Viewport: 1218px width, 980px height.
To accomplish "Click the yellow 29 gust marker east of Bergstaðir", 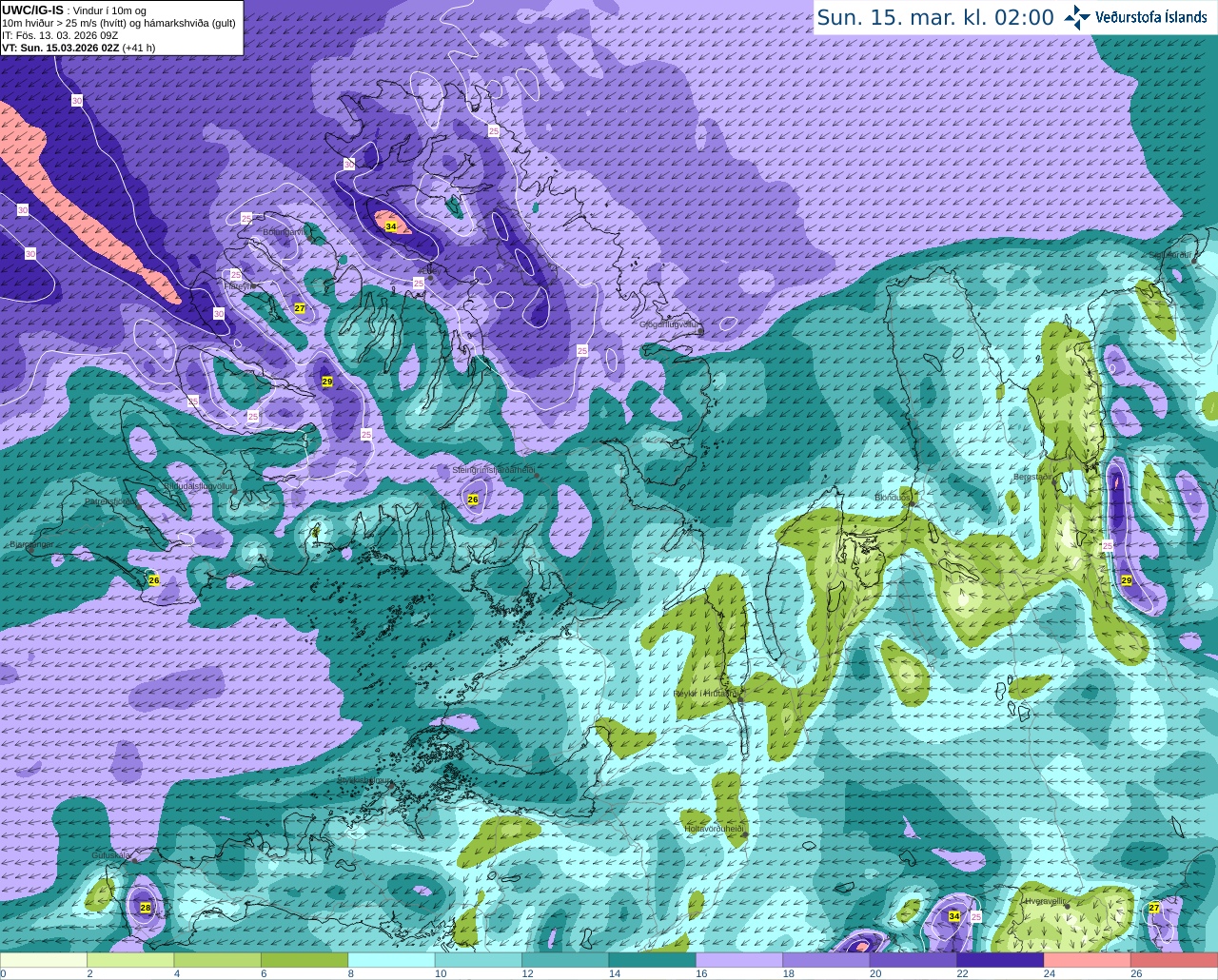I will click(1127, 579).
